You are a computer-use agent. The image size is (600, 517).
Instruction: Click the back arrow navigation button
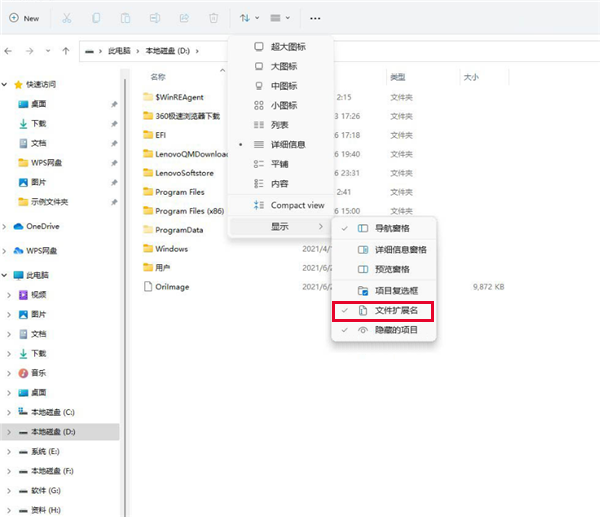9,49
